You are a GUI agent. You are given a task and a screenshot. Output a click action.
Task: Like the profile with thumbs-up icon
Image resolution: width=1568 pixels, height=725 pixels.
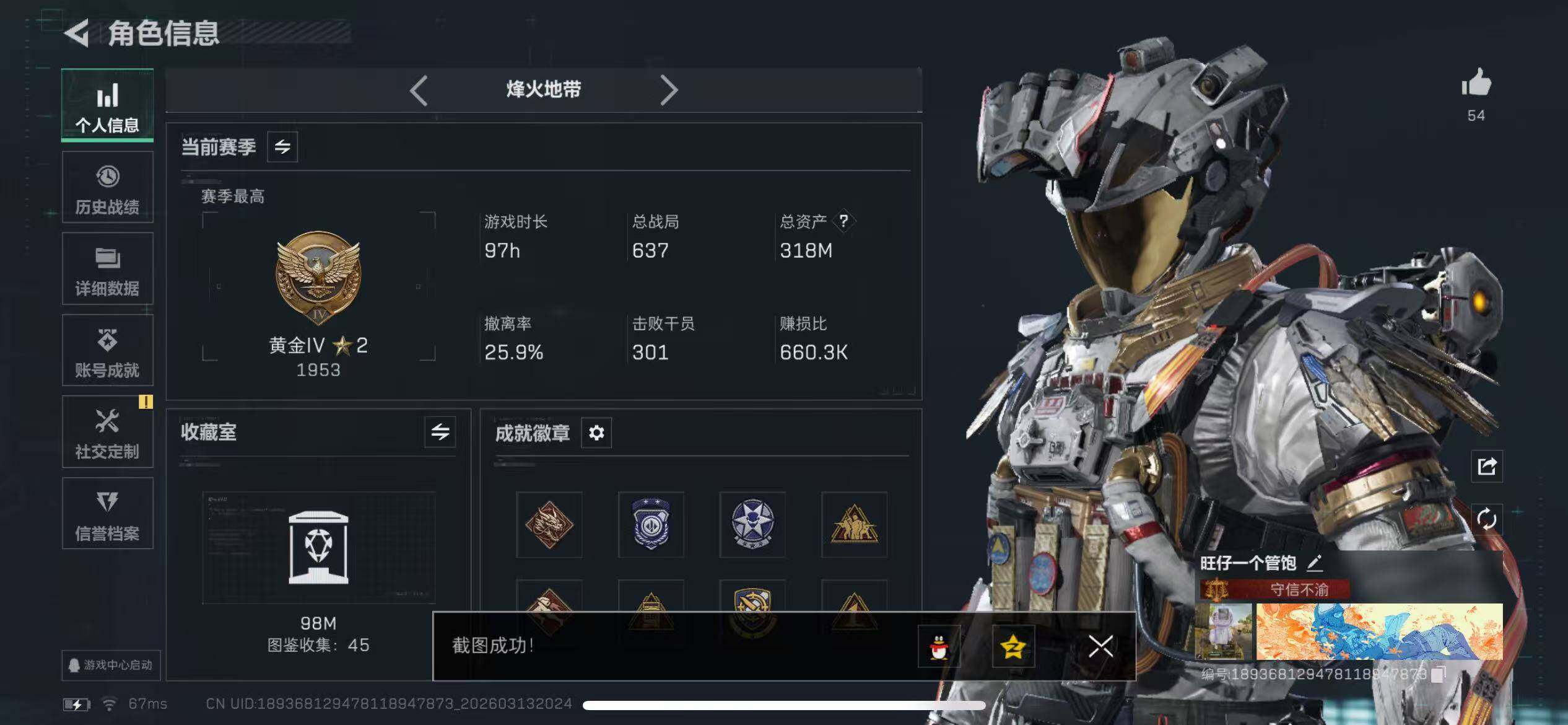(x=1476, y=82)
